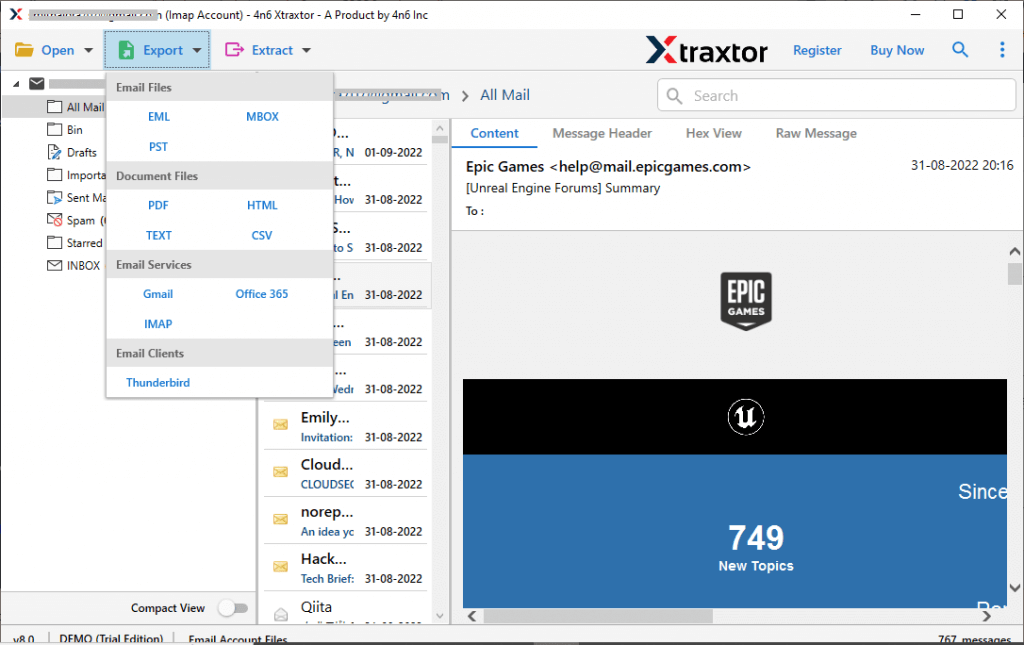Screen dimensions: 1024x645
Task: Open the search magnifier icon top right
Action: click(x=960, y=49)
